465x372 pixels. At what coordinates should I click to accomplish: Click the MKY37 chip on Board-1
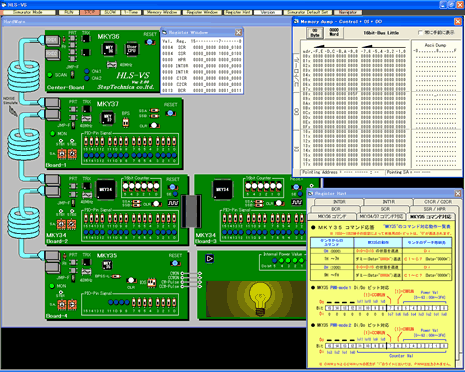click(x=107, y=118)
